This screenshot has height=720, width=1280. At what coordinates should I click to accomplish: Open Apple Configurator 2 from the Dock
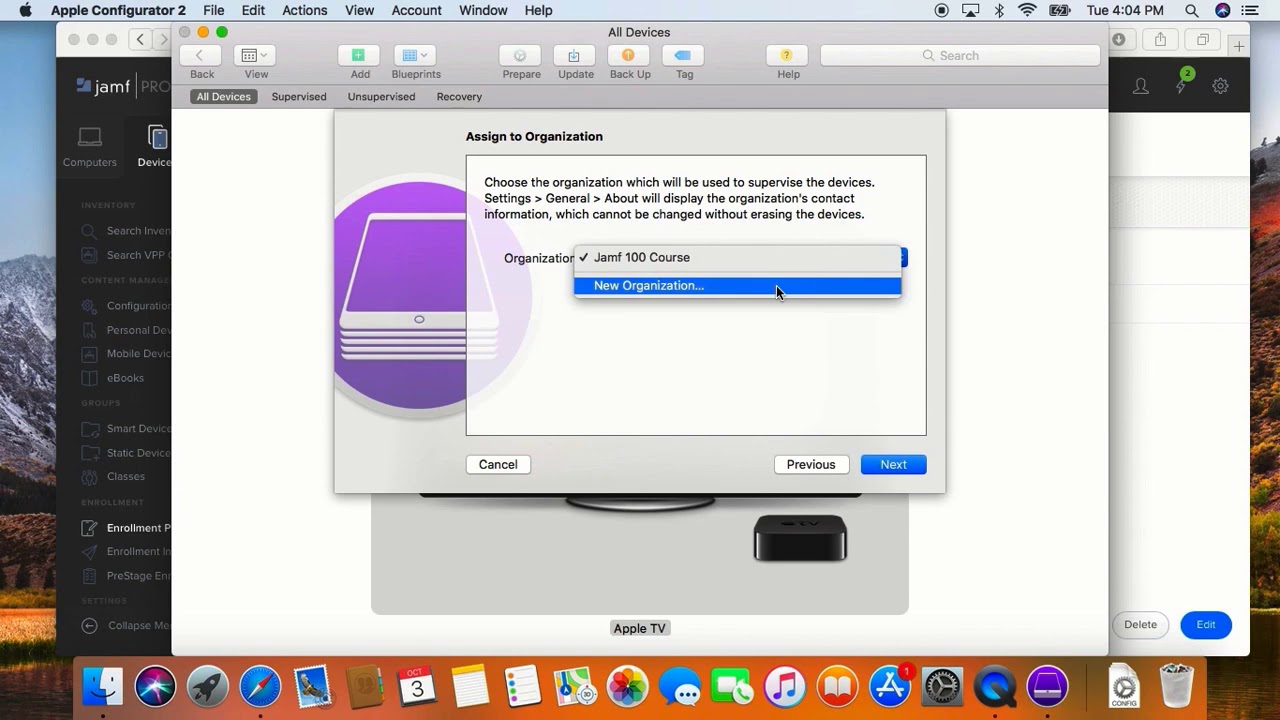pos(1047,687)
